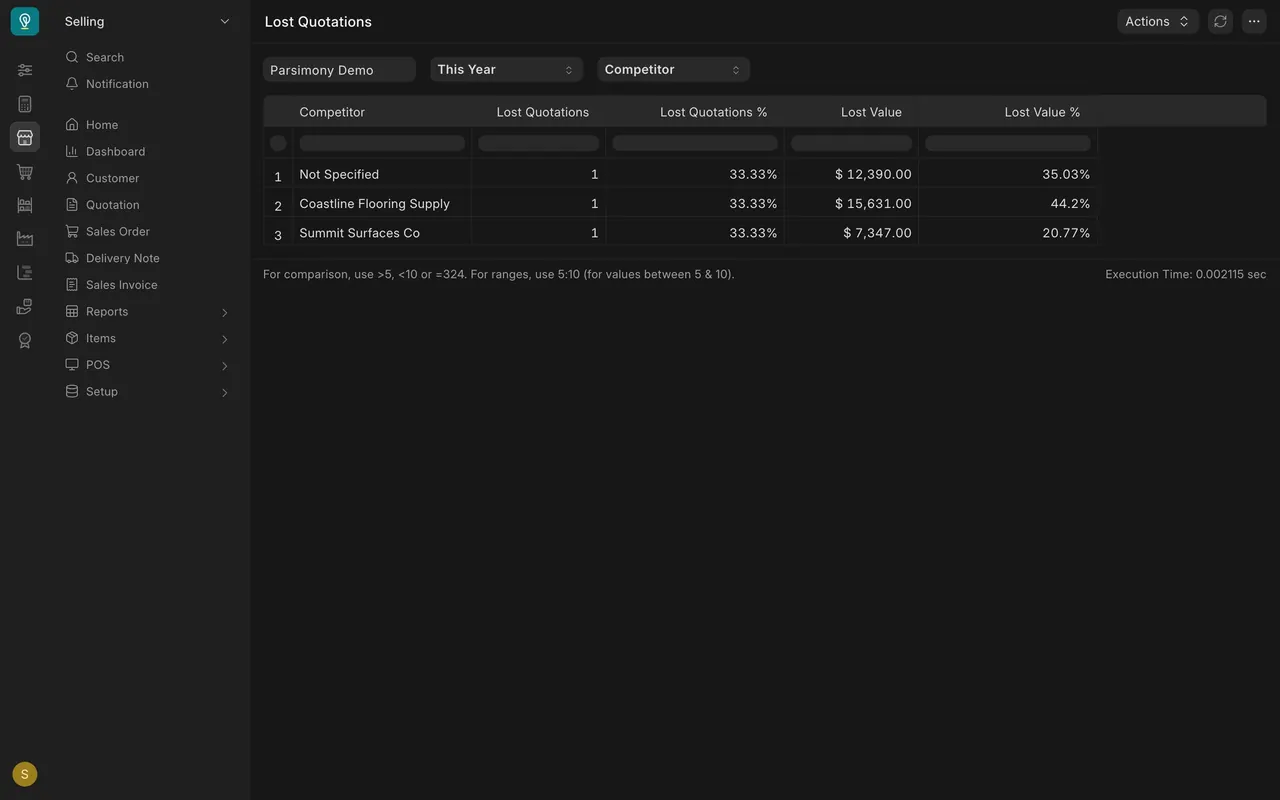Viewport: 1280px width, 800px height.
Task: Open the shopping cart Buying module icon
Action: (25, 172)
